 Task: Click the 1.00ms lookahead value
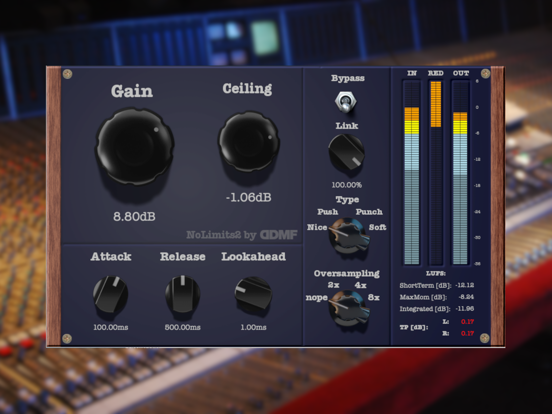pyautogui.click(x=253, y=327)
